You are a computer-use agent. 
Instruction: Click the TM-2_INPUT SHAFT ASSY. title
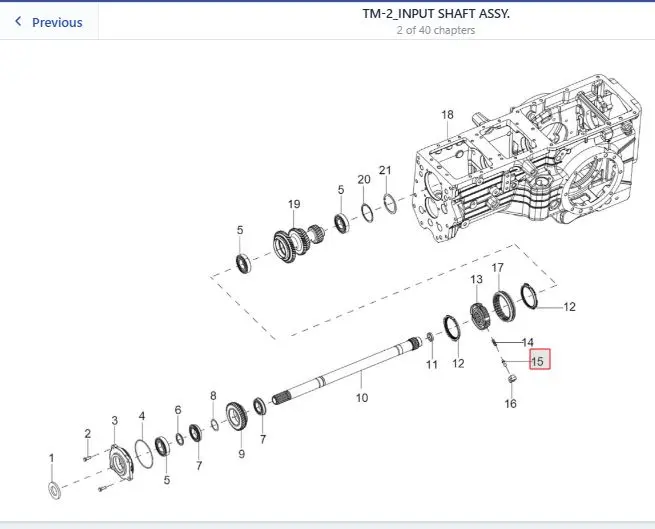pyautogui.click(x=436, y=14)
